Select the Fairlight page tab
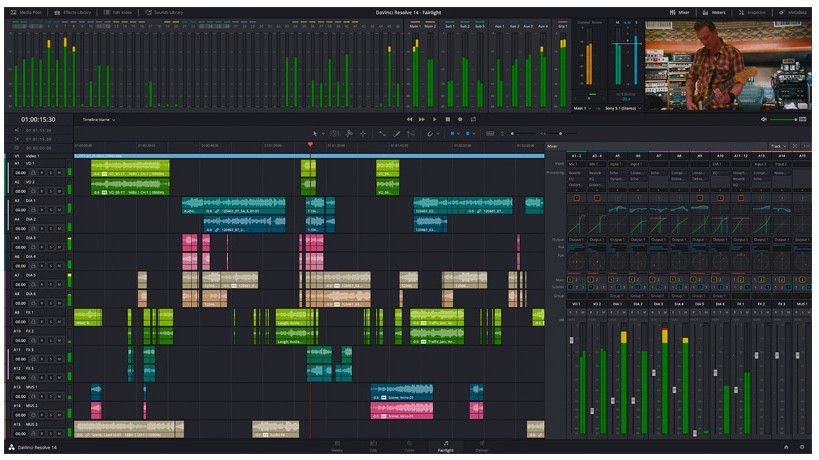The height and width of the screenshot is (460, 819). 446,446
